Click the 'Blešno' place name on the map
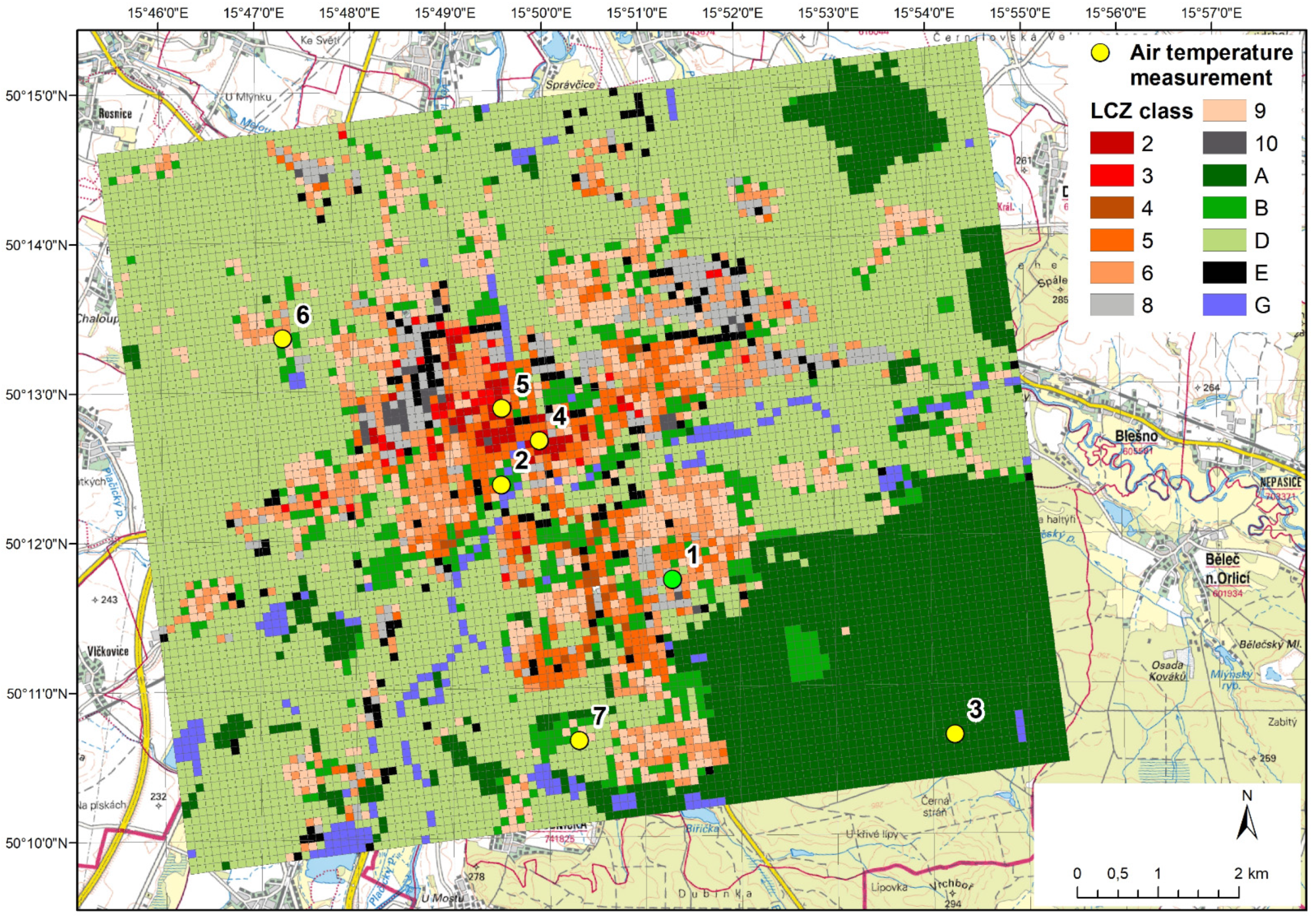The height and width of the screenshot is (918, 1316). tap(1136, 436)
